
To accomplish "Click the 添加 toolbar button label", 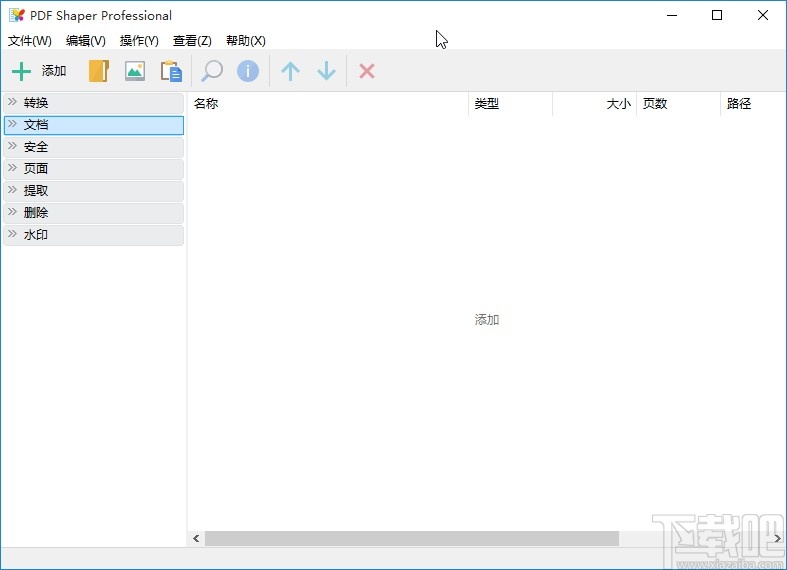I will point(54,71).
